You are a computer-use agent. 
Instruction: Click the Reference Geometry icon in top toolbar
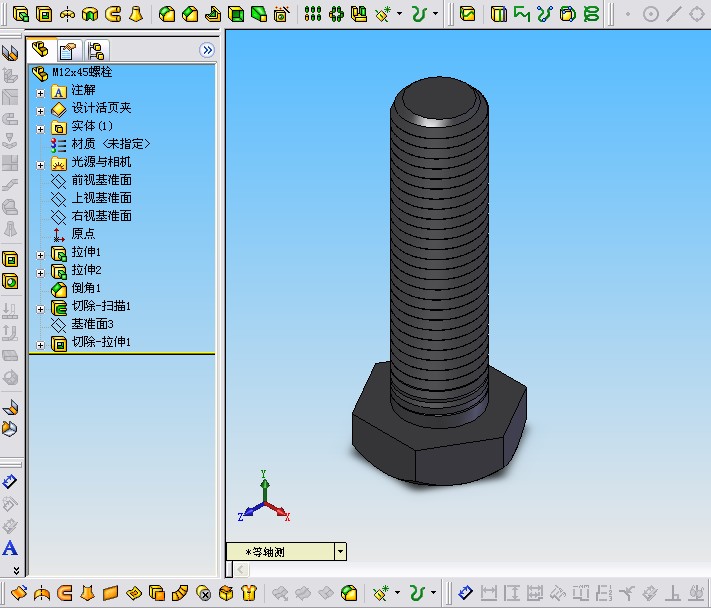point(383,14)
